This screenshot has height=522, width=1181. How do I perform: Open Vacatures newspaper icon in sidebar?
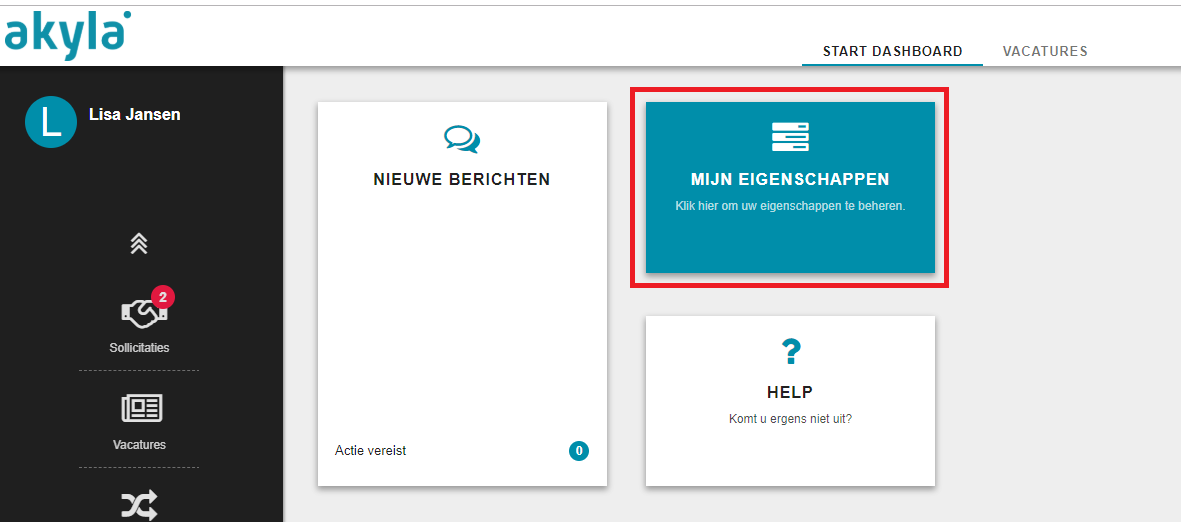click(x=142, y=408)
